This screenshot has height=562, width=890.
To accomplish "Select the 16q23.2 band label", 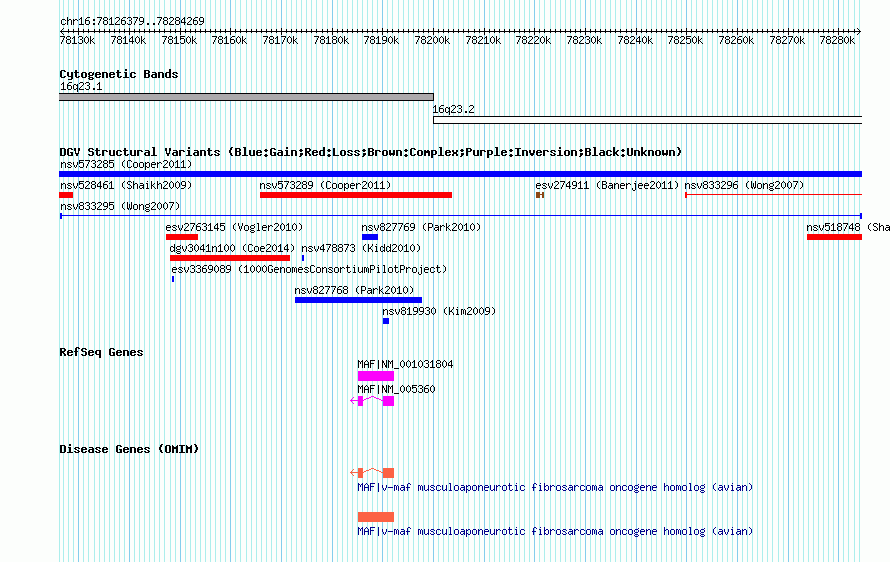I will click(x=454, y=109).
